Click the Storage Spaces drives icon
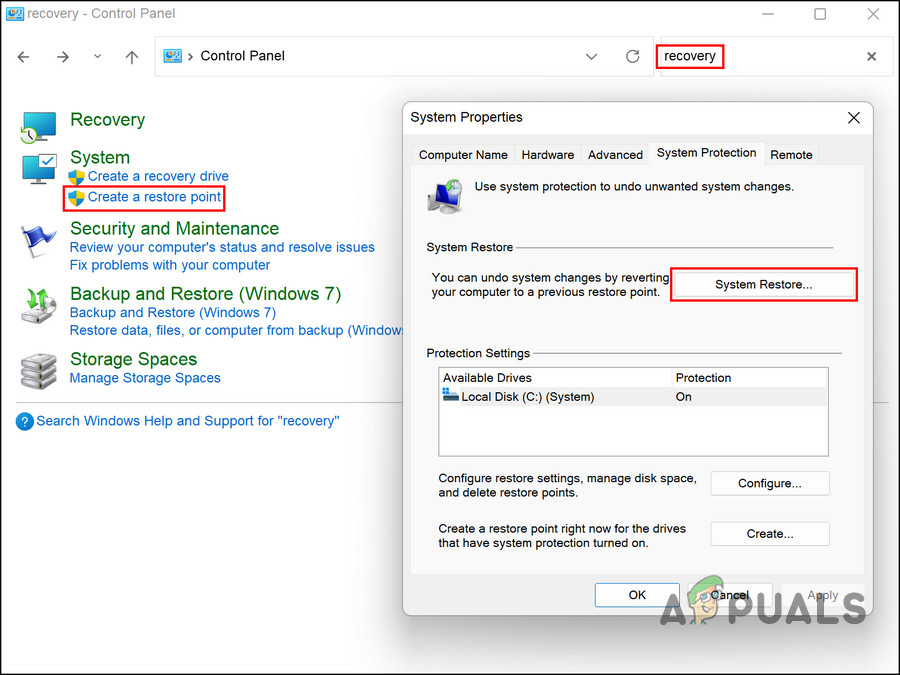 (38, 371)
